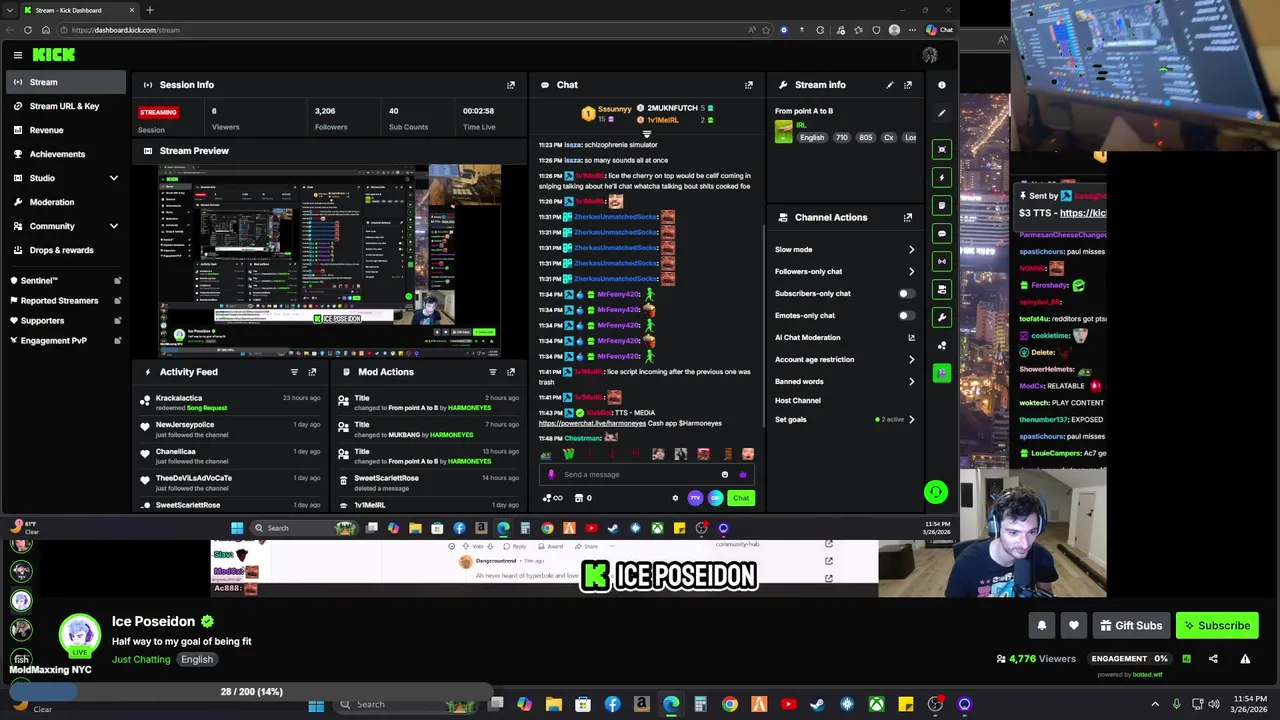Open AI Chat Moderation external link

[x=911, y=338]
